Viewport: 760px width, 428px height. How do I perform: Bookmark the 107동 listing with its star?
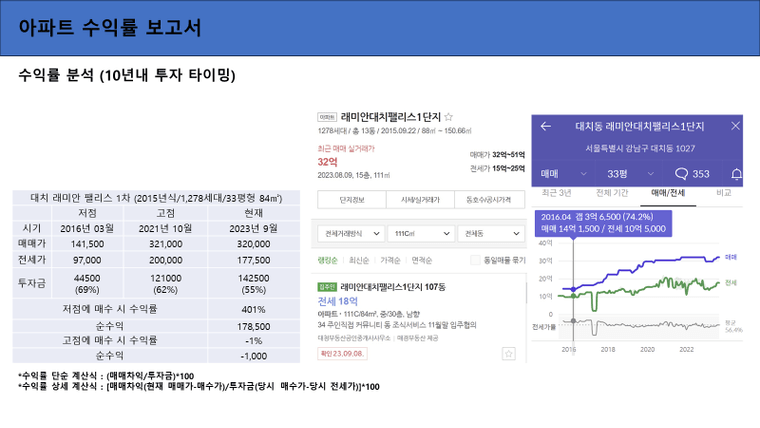(508, 354)
